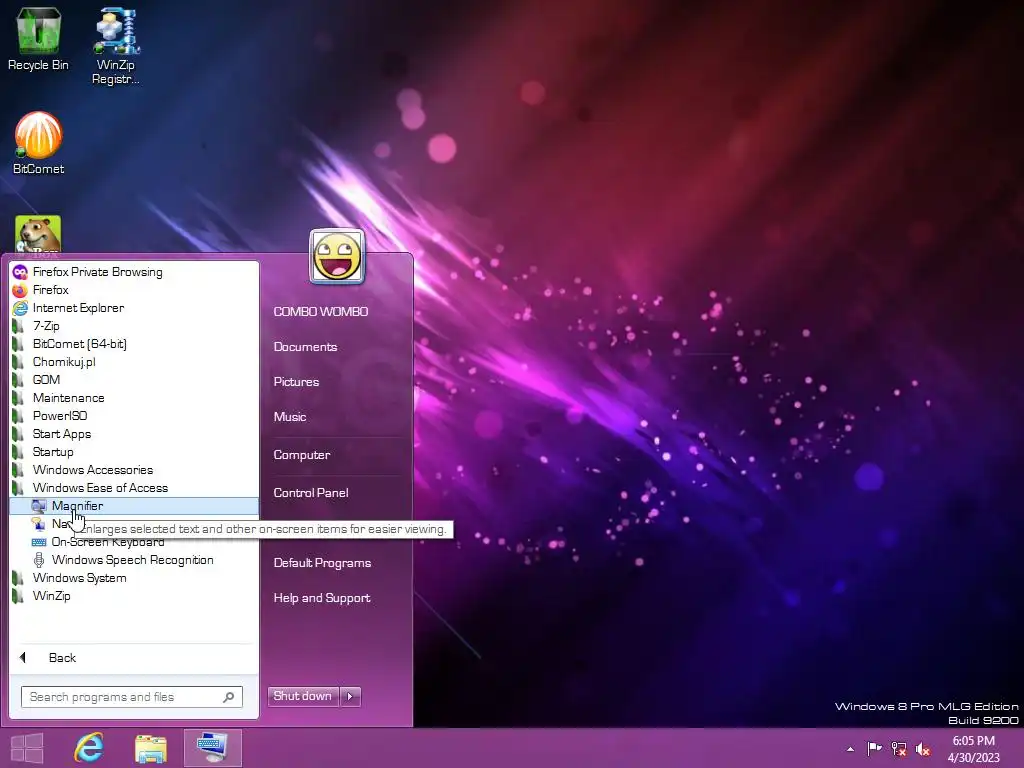Click the Internet Explorer label in programs list
This screenshot has width=1024, height=768.
click(x=78, y=308)
